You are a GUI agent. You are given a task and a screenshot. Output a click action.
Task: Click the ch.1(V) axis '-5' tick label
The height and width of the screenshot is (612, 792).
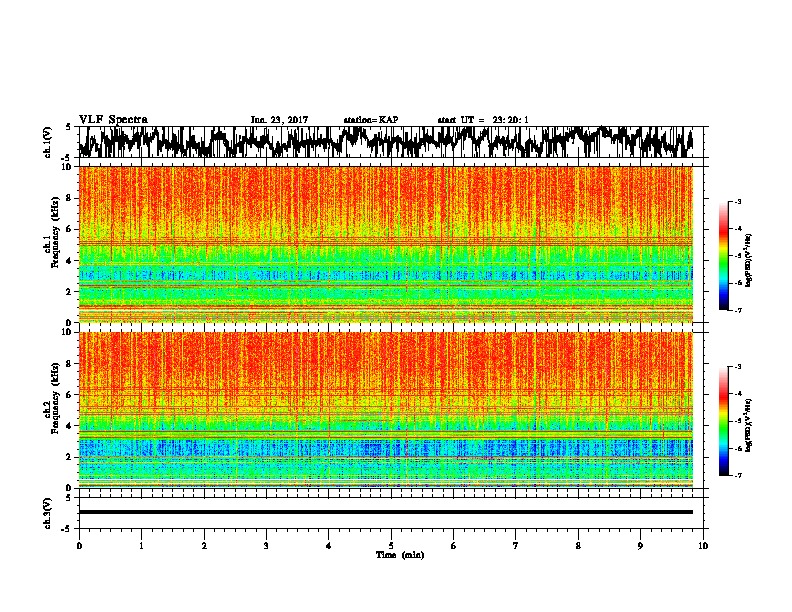(x=67, y=157)
